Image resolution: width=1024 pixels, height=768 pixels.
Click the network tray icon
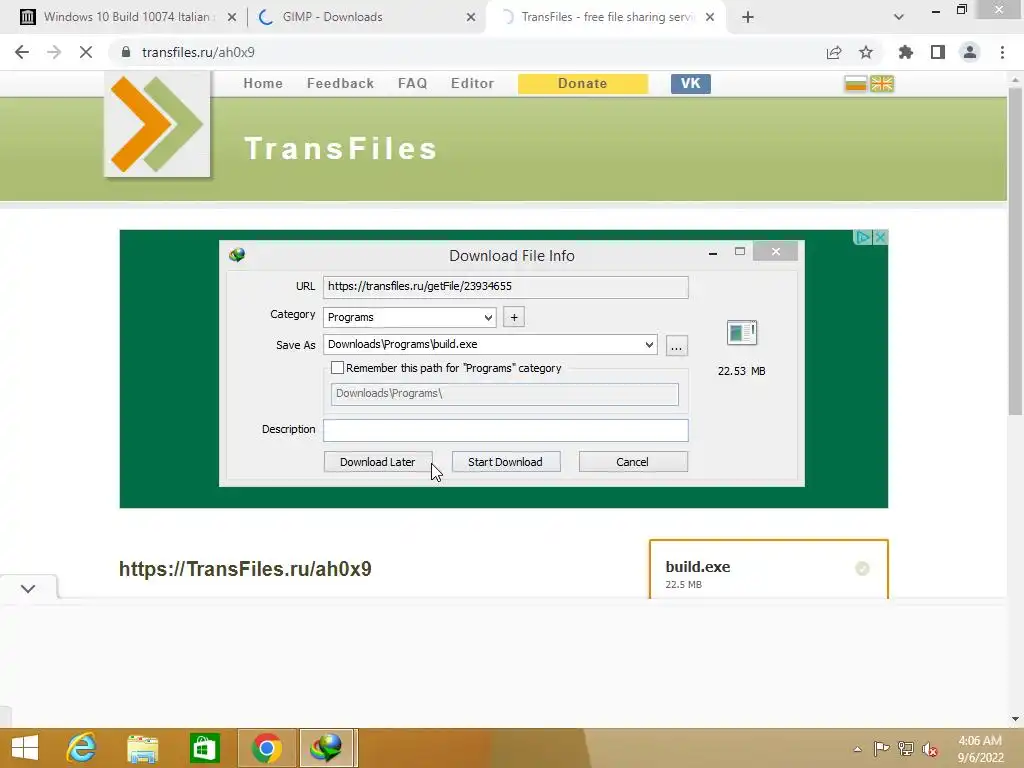(906, 749)
